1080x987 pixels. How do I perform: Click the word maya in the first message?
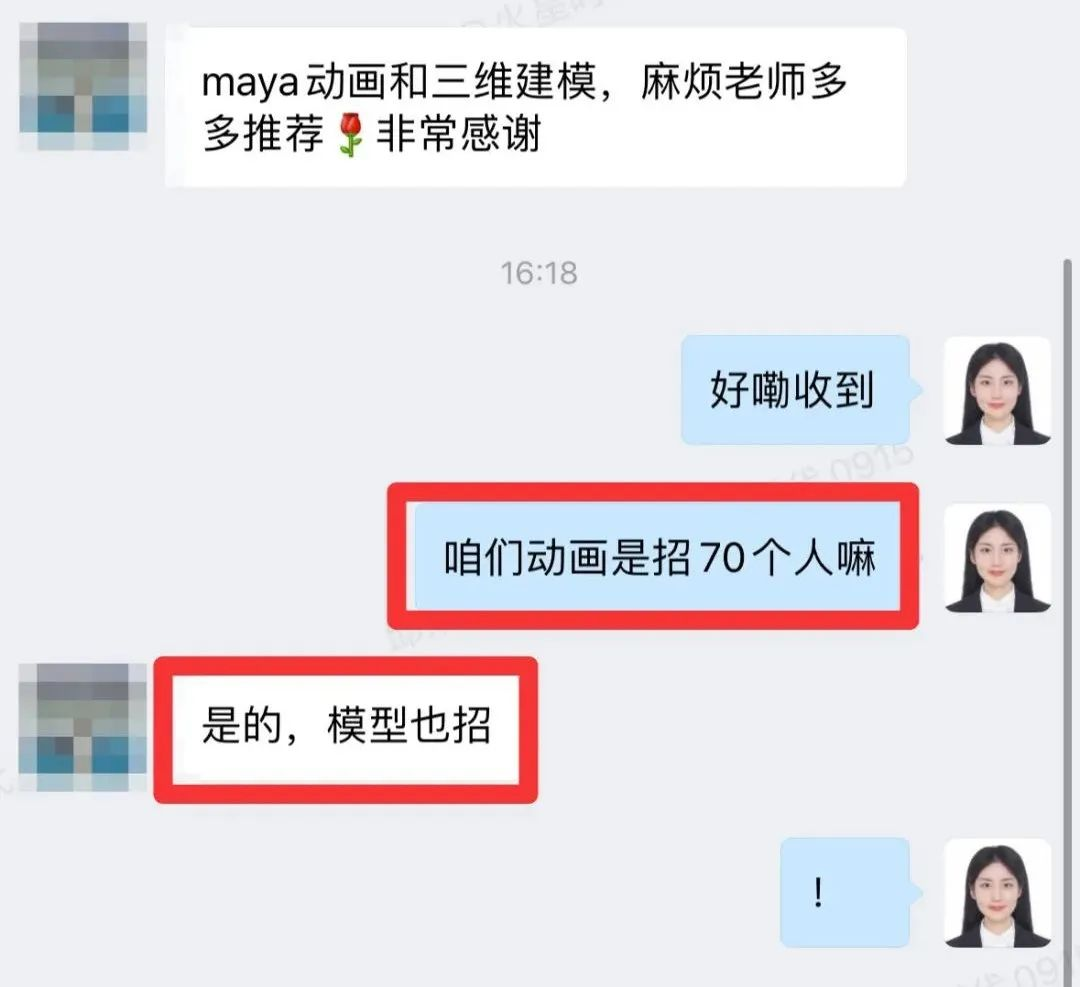250,84
